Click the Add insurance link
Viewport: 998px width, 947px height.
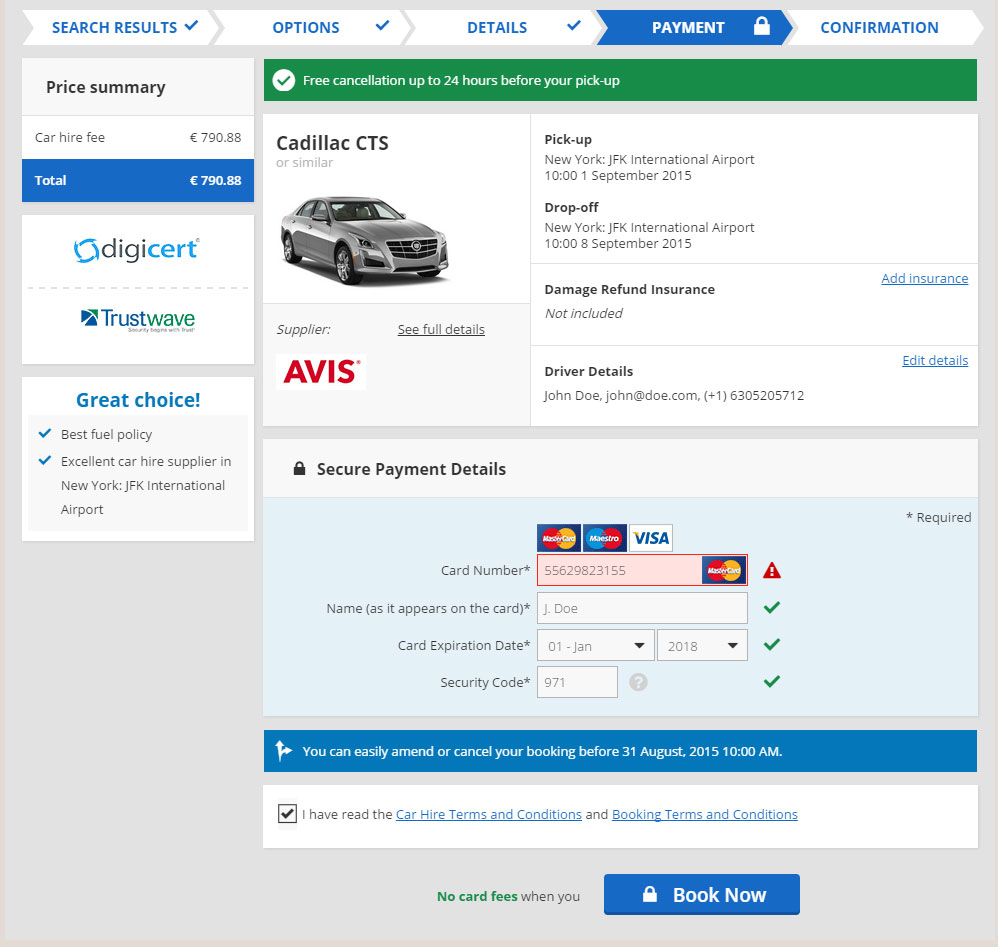(925, 278)
